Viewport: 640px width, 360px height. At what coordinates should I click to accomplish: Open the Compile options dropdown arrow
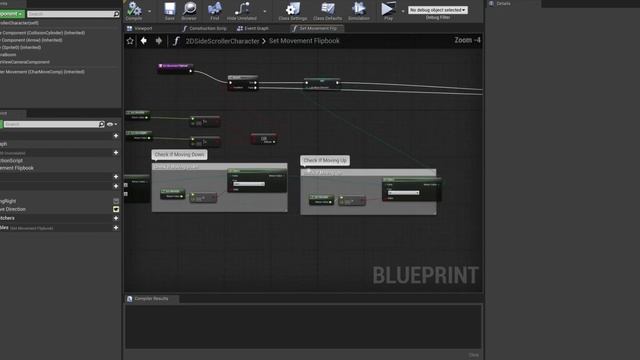click(x=149, y=11)
